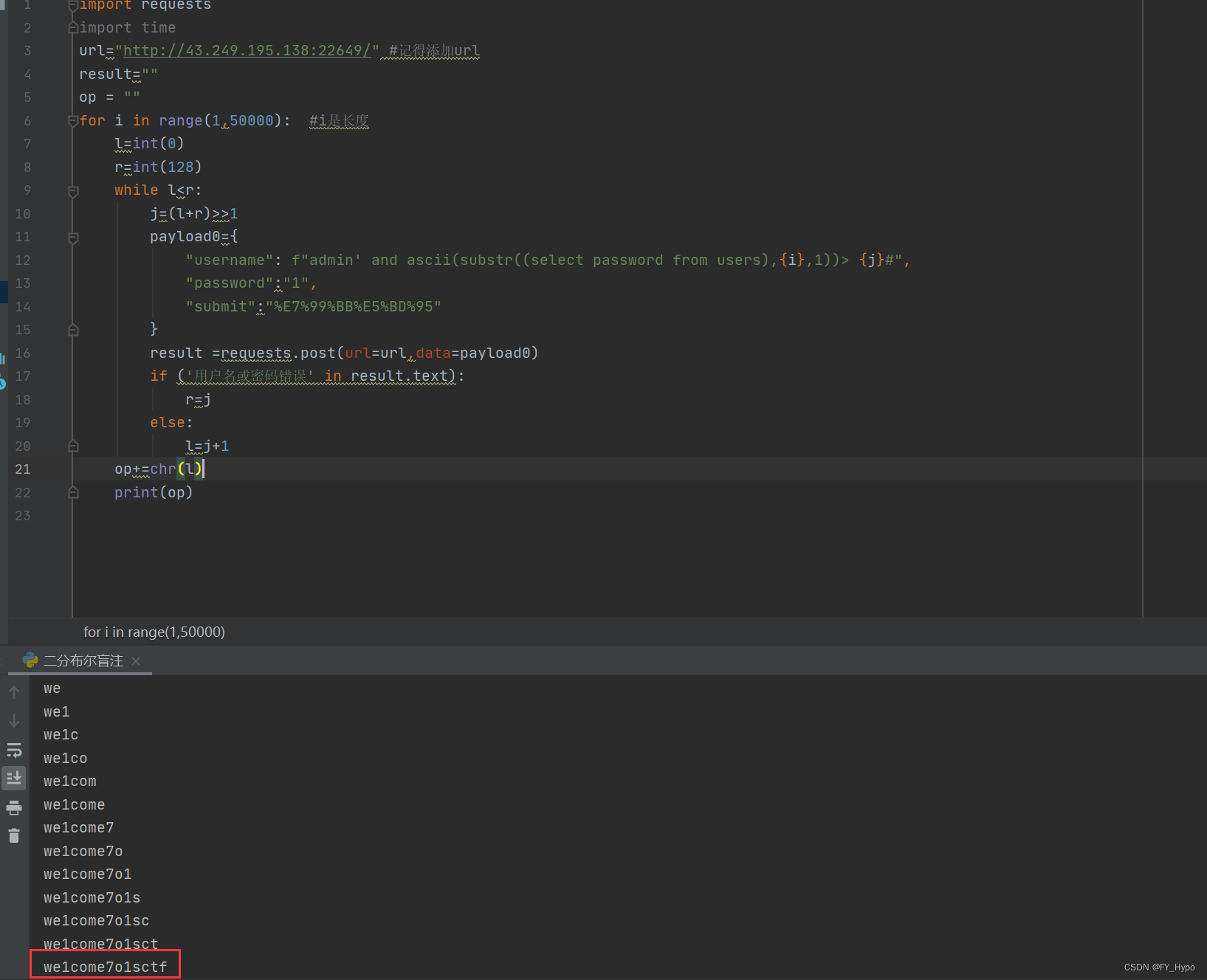
Task: Click fold end marker at line 22
Action: (73, 492)
